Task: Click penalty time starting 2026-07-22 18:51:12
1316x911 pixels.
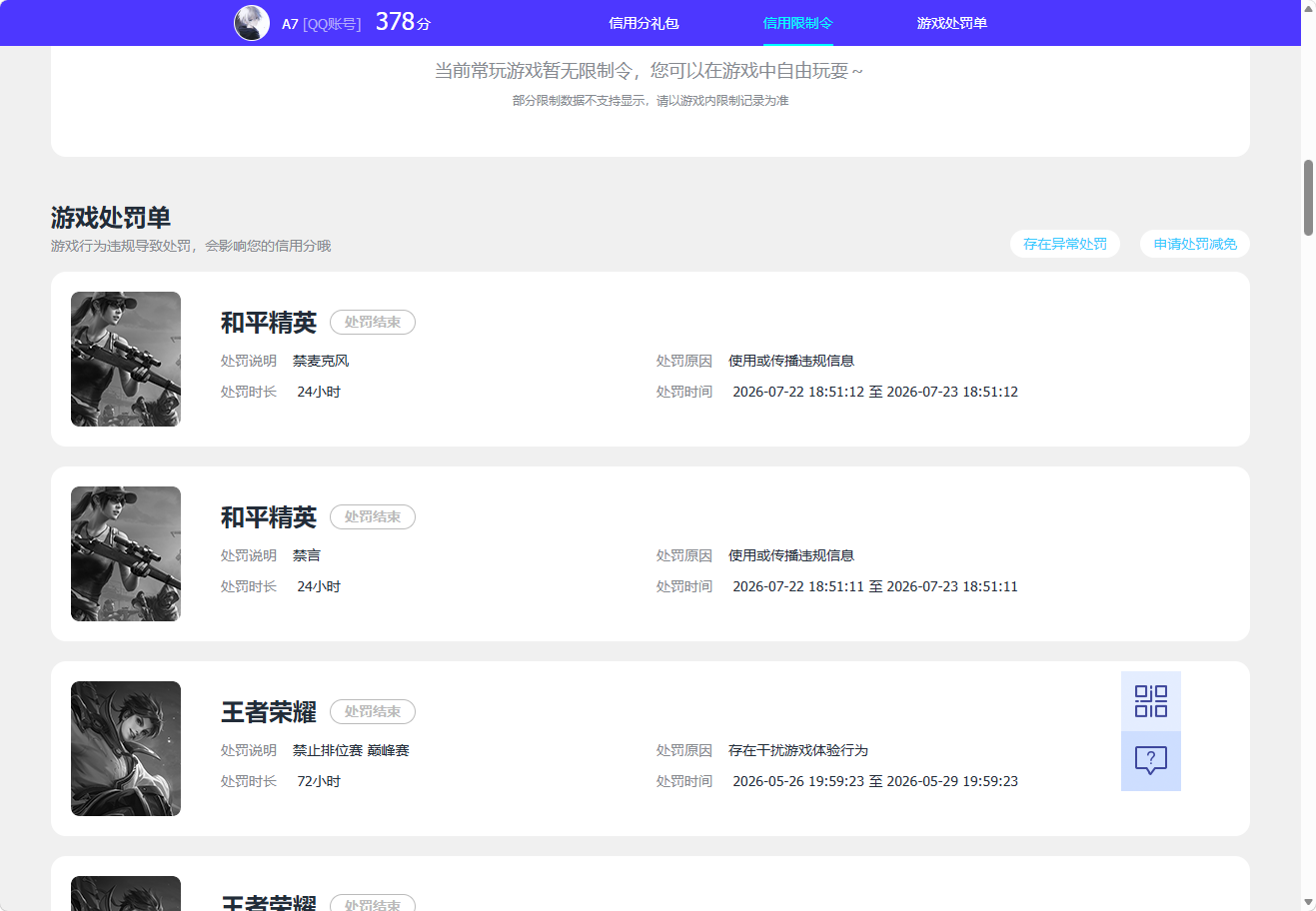Action: [875, 392]
